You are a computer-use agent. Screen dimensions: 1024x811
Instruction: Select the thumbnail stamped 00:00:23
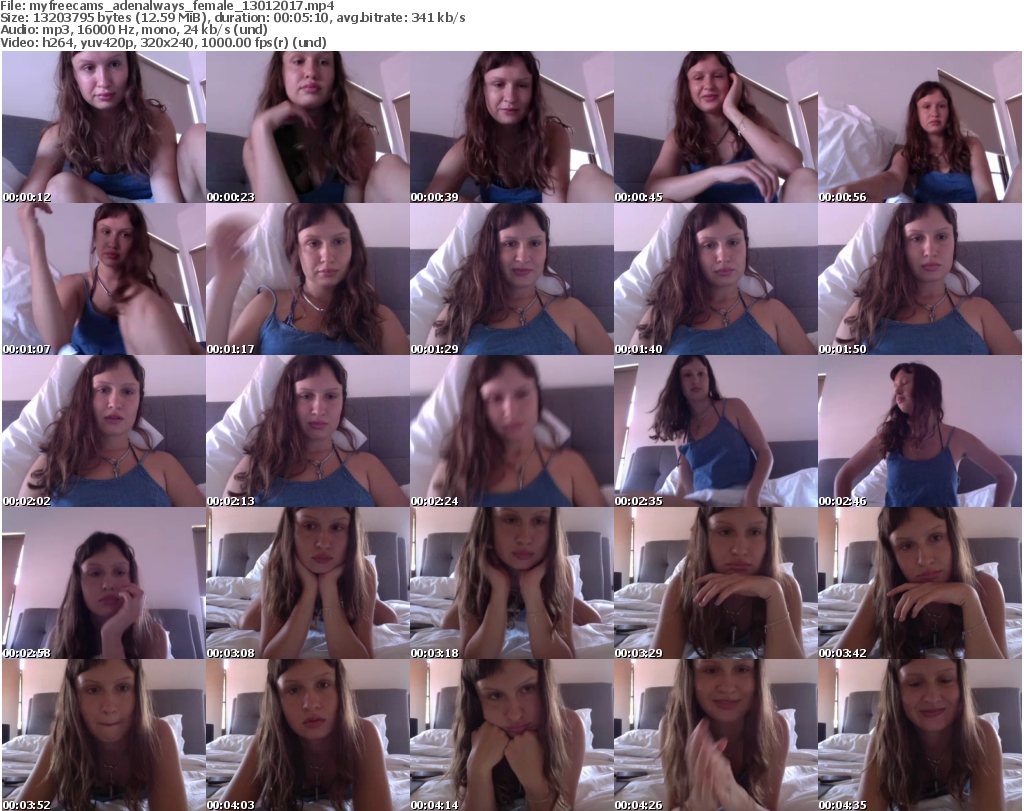coord(308,127)
